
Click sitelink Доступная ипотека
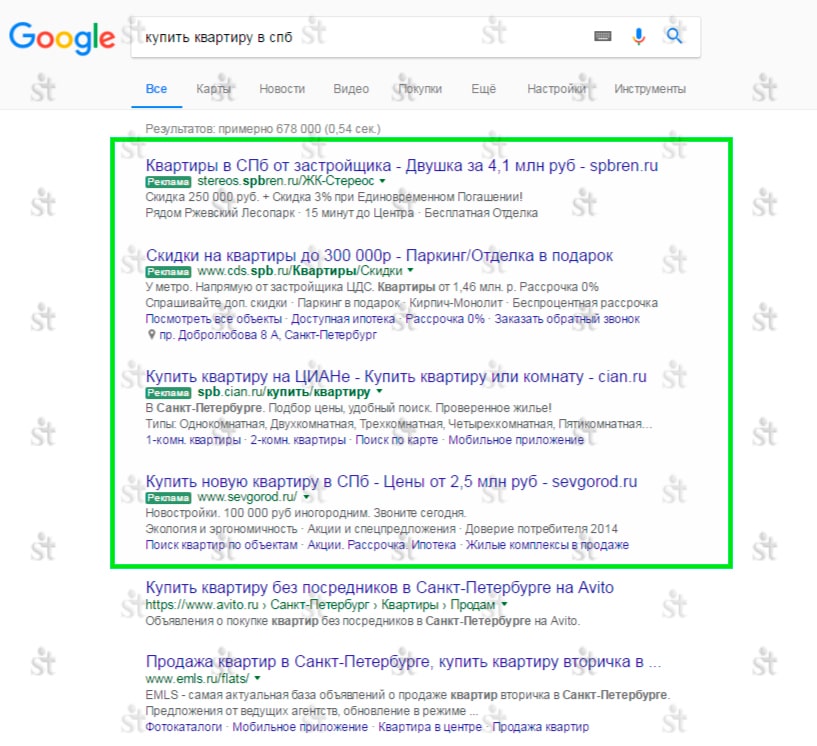click(343, 319)
